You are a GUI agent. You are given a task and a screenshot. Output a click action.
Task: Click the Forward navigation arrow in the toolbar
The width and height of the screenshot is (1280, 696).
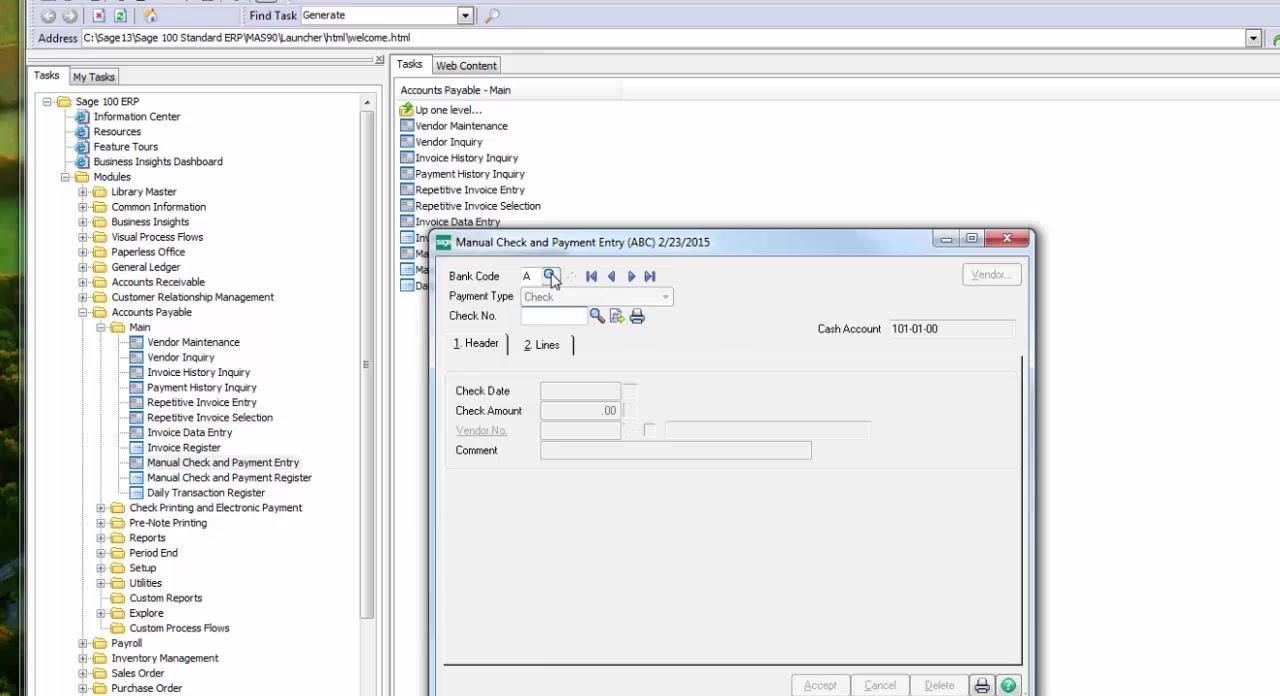tap(70, 16)
